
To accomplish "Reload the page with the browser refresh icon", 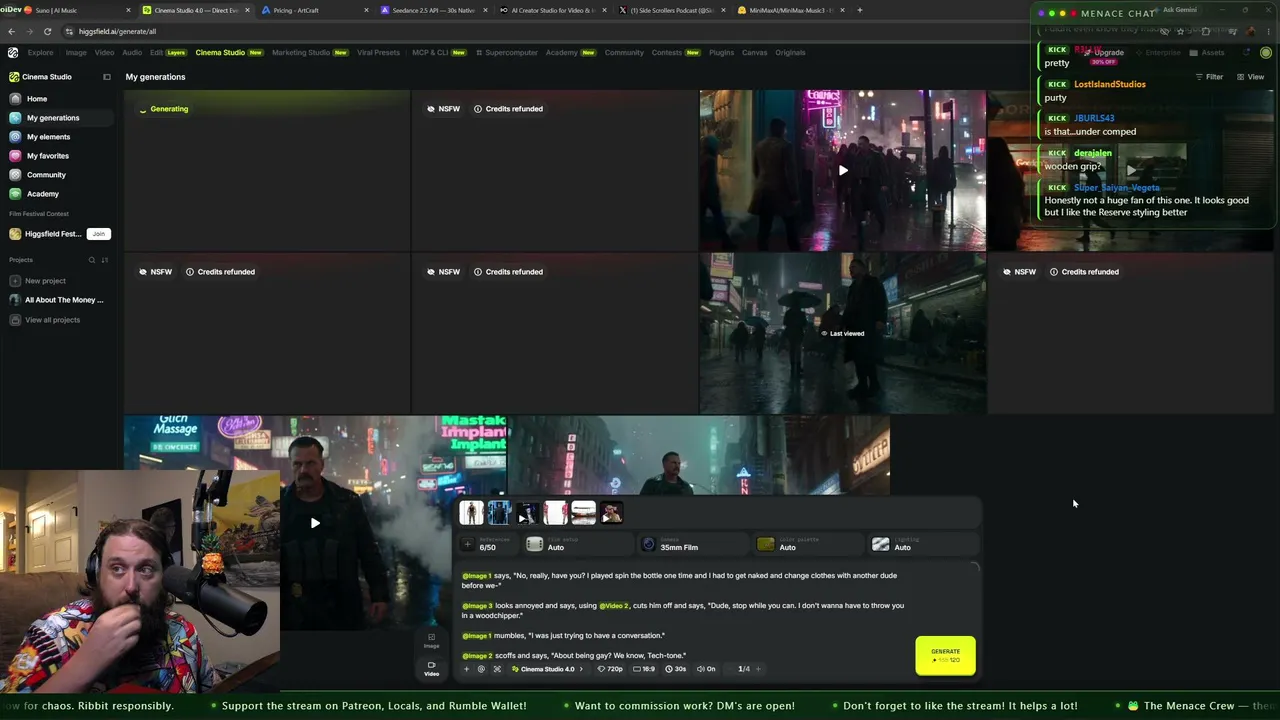I will (x=47, y=31).
